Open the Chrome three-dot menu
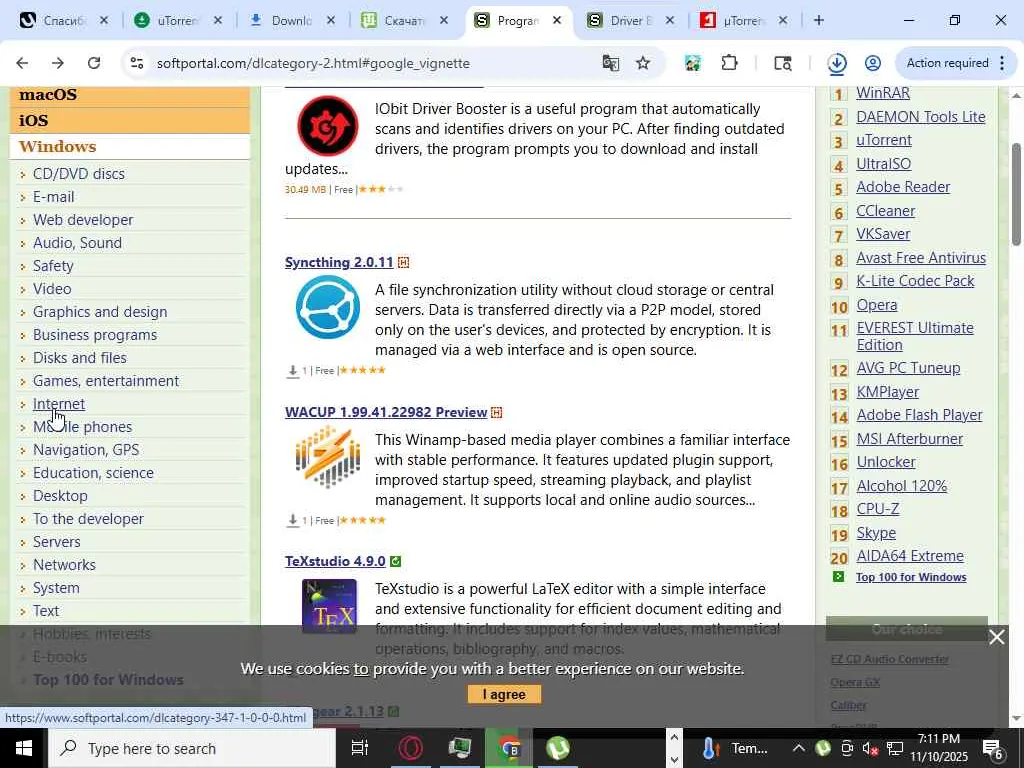 (1002, 63)
